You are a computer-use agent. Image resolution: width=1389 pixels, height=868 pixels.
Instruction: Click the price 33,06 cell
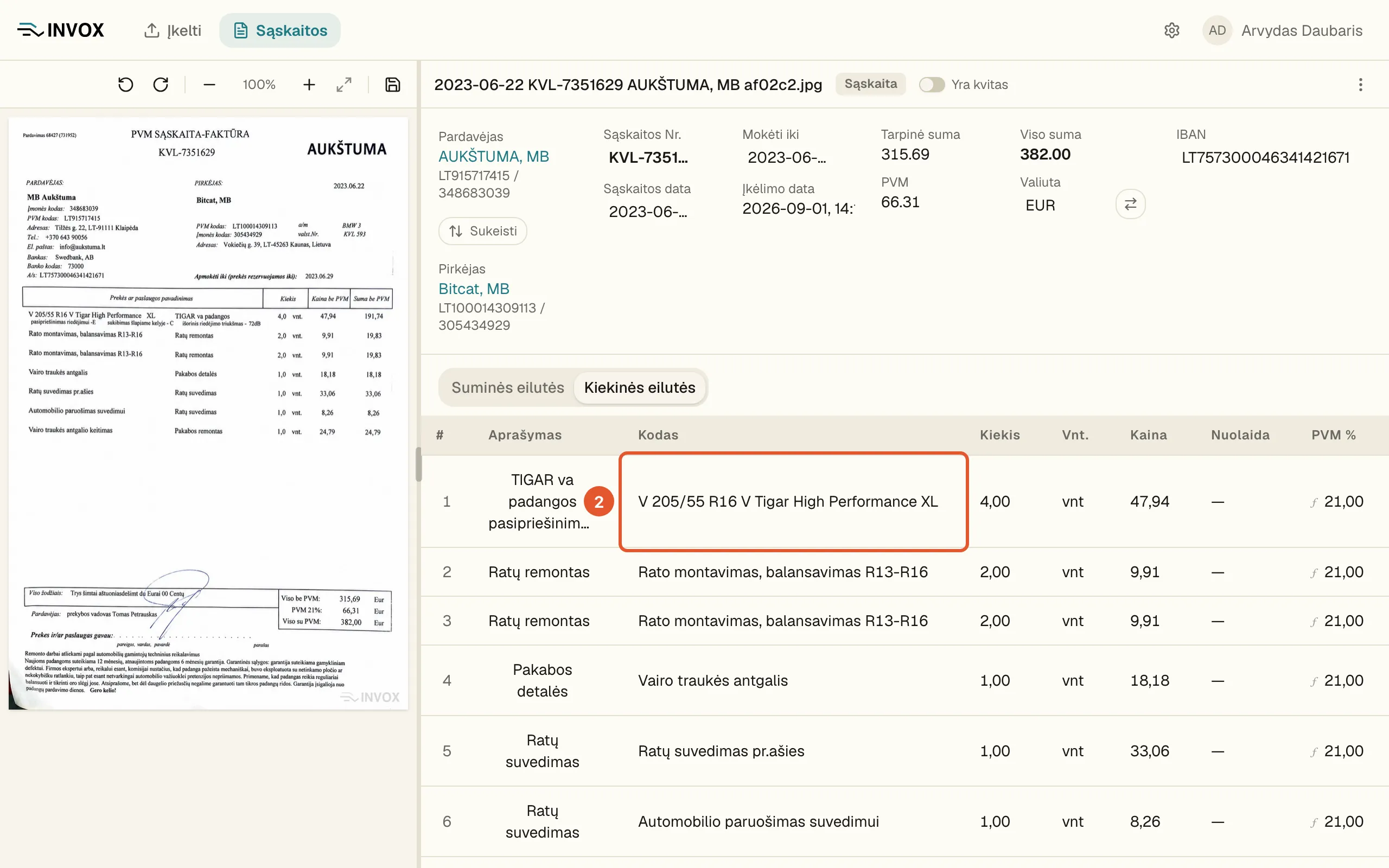coord(1149,751)
